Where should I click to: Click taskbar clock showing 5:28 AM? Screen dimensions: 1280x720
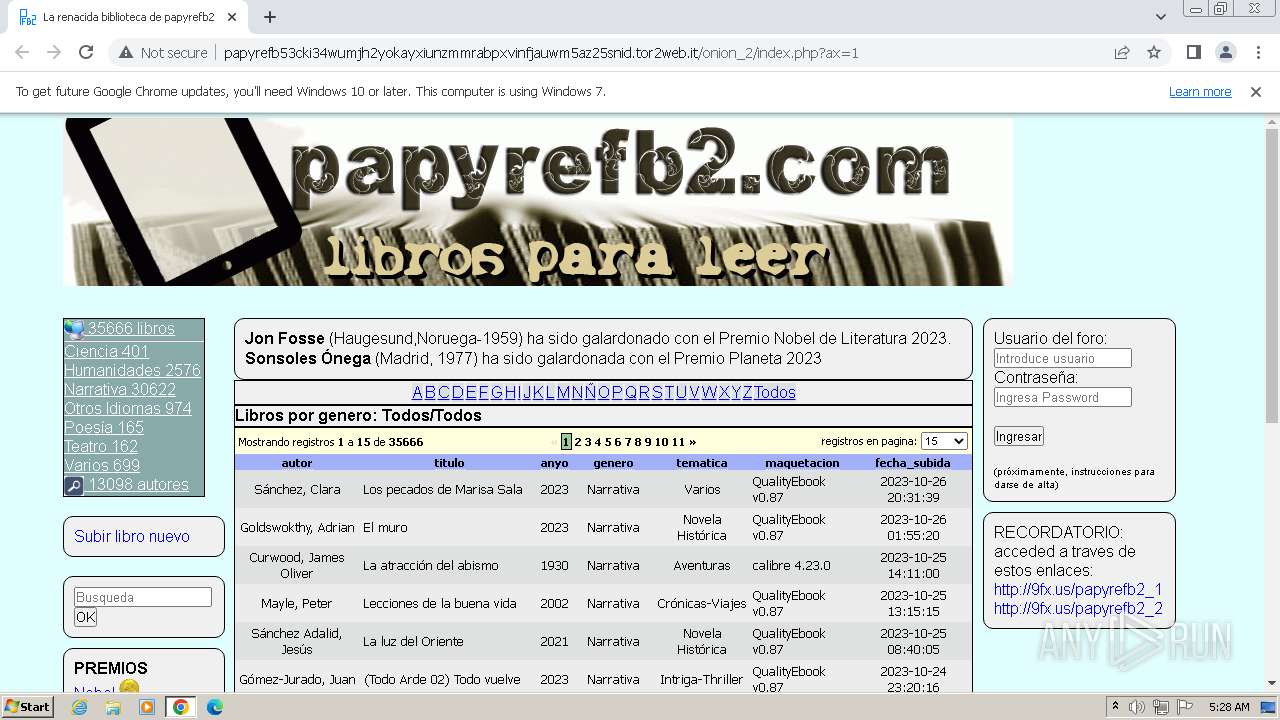pos(1229,707)
